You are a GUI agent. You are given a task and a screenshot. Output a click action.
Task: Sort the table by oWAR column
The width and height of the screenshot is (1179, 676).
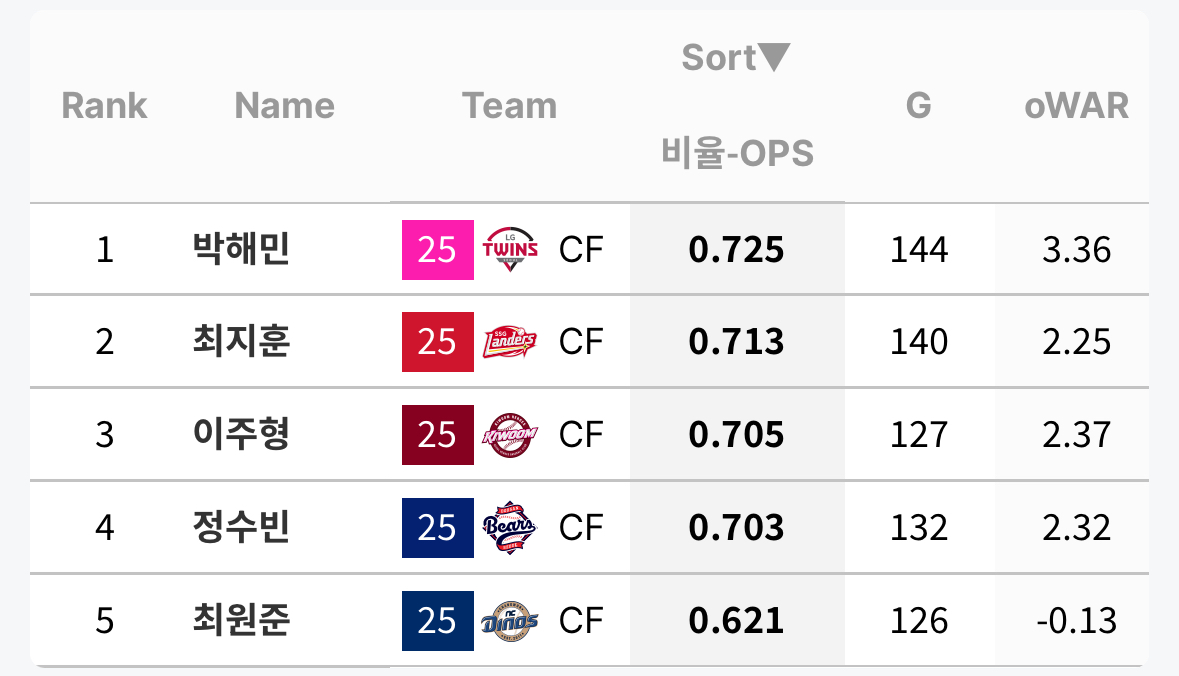tap(1076, 105)
